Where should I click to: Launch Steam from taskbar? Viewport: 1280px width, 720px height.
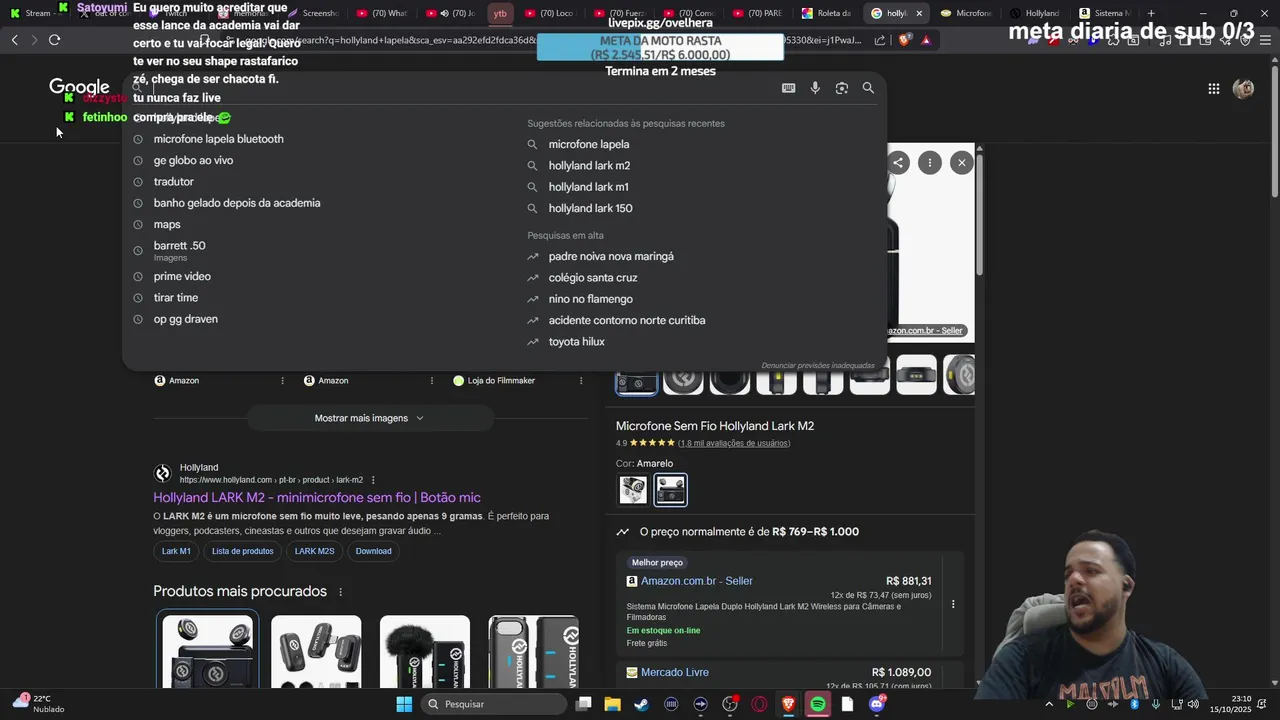641,704
